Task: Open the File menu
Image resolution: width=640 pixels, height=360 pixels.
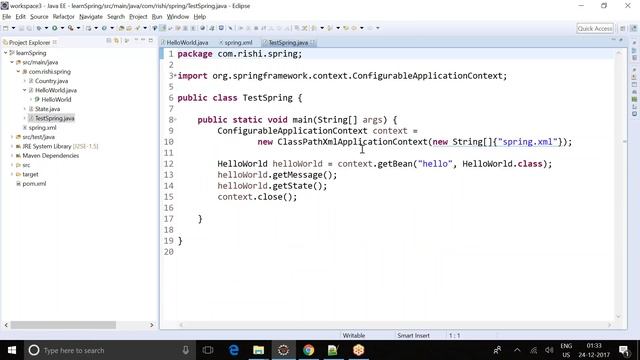Action: tap(7, 17)
